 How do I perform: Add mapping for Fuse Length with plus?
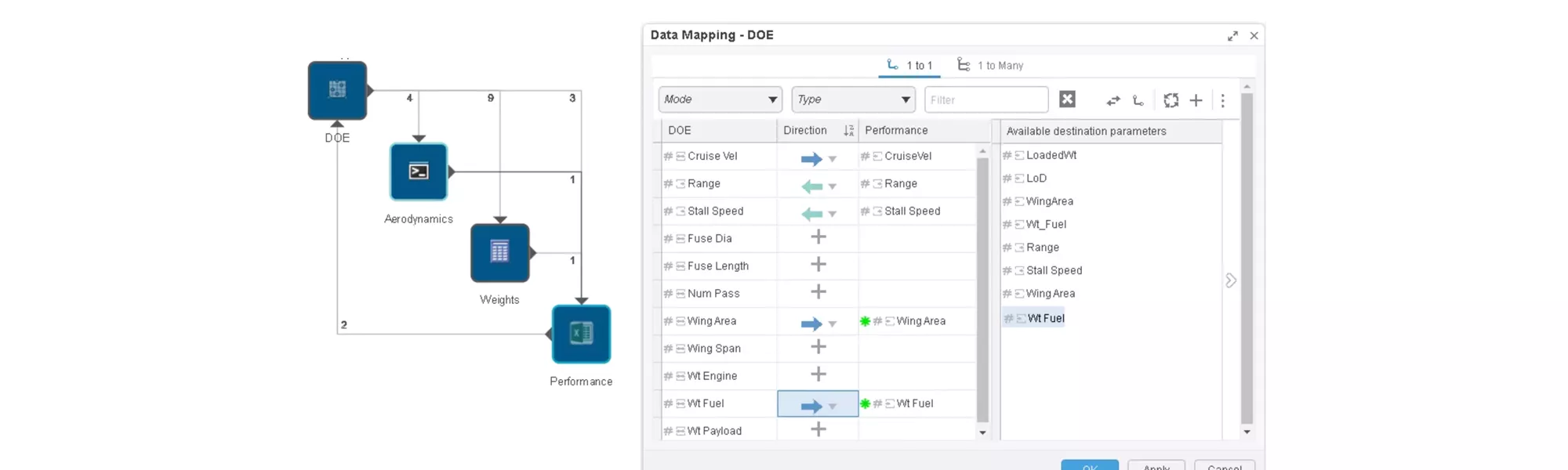tap(818, 264)
